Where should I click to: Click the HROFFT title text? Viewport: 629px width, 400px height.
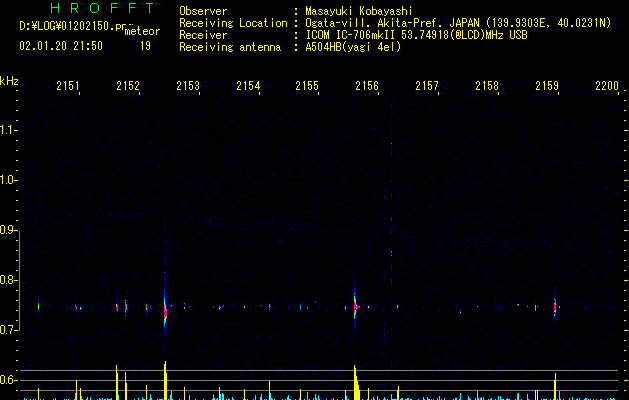pos(103,8)
